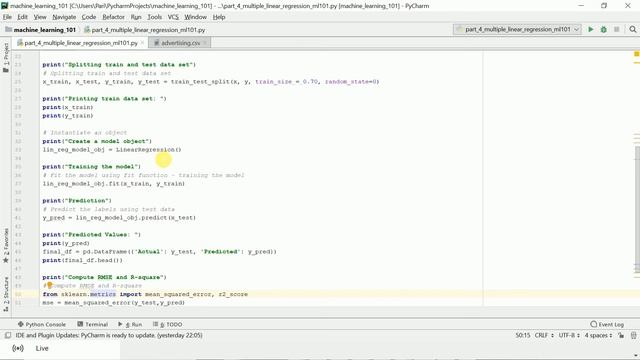Change UTF-8 file encoding setting
The width and height of the screenshot is (640, 360).
569,336
